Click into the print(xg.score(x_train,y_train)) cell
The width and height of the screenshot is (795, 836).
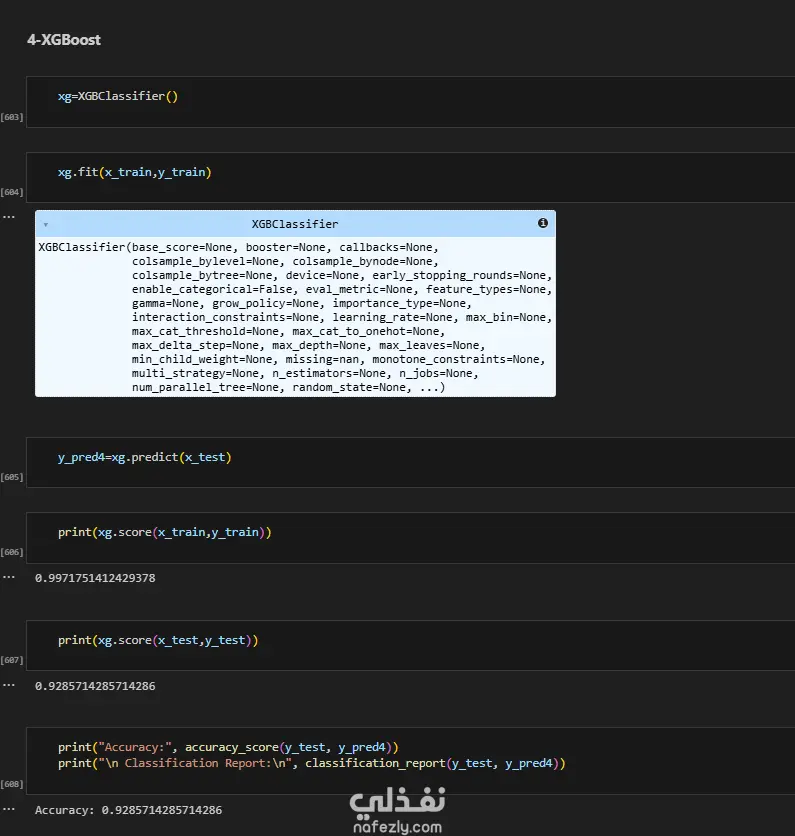(x=411, y=538)
